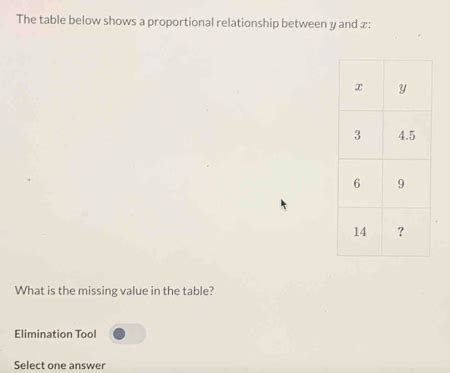Click the italic x variable in the sentence

point(363,25)
